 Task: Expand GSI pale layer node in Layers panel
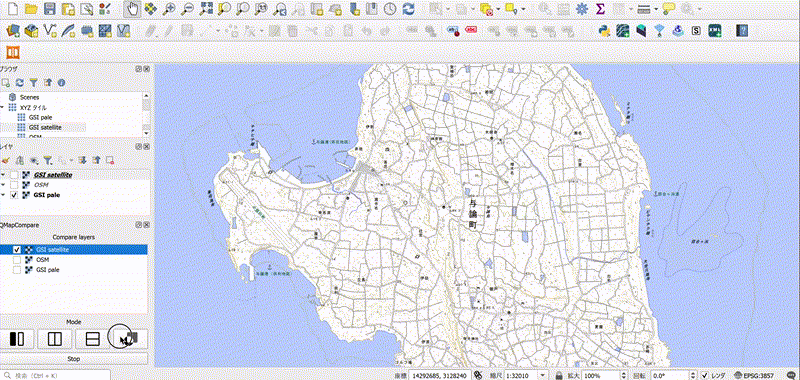pyautogui.click(x=3, y=194)
